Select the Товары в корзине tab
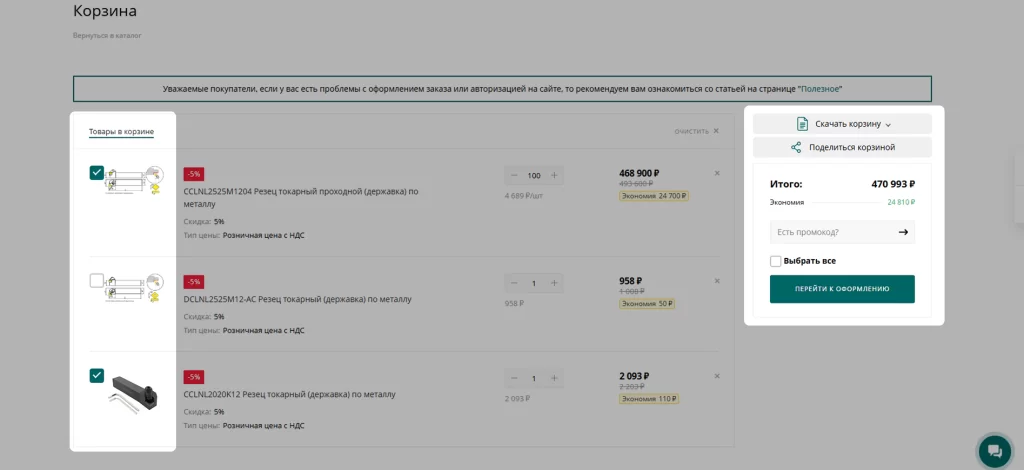 pyautogui.click(x=121, y=132)
